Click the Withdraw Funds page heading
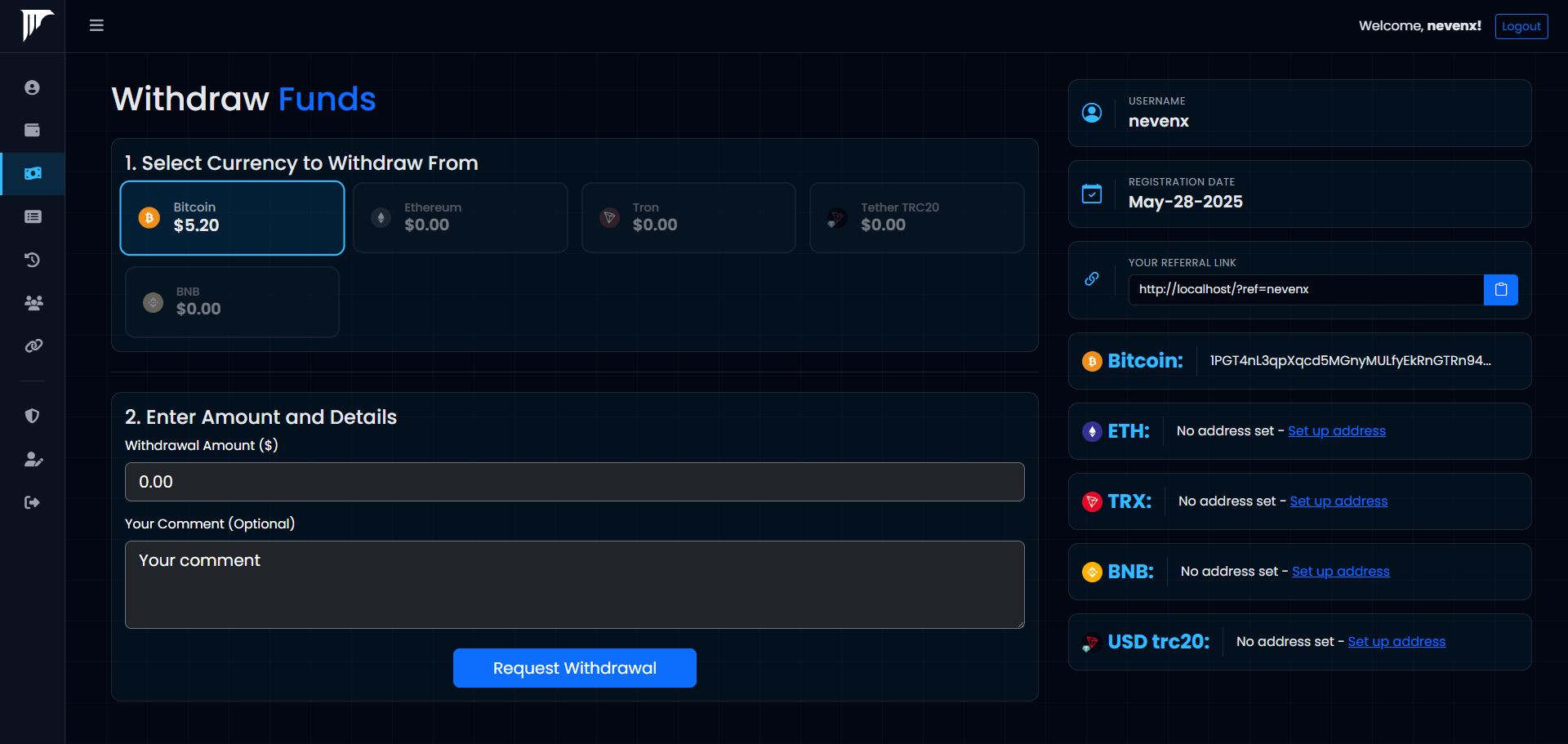 (243, 99)
